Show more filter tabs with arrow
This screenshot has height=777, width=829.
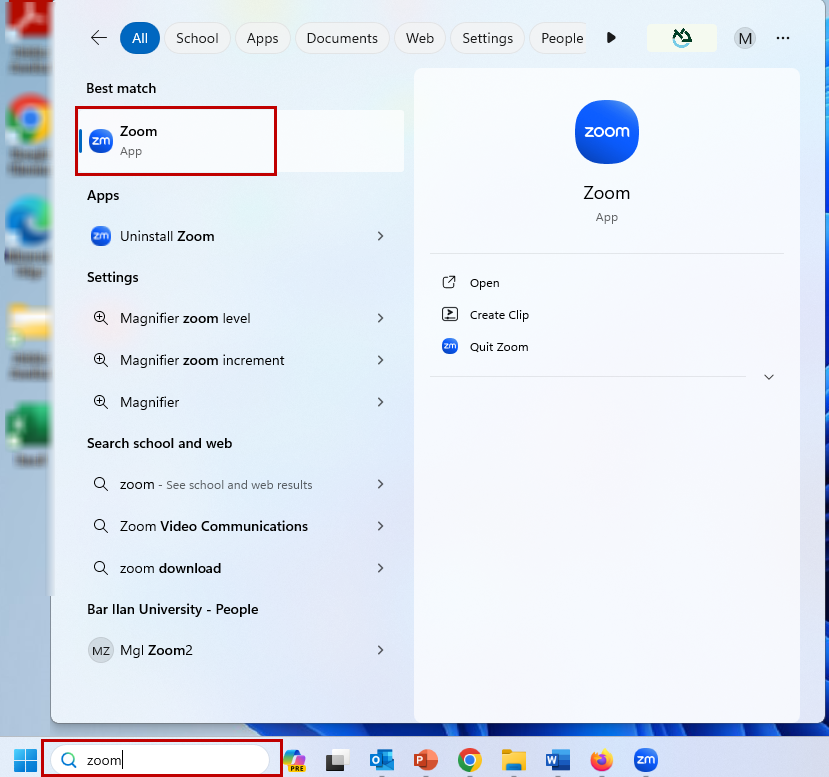611,38
